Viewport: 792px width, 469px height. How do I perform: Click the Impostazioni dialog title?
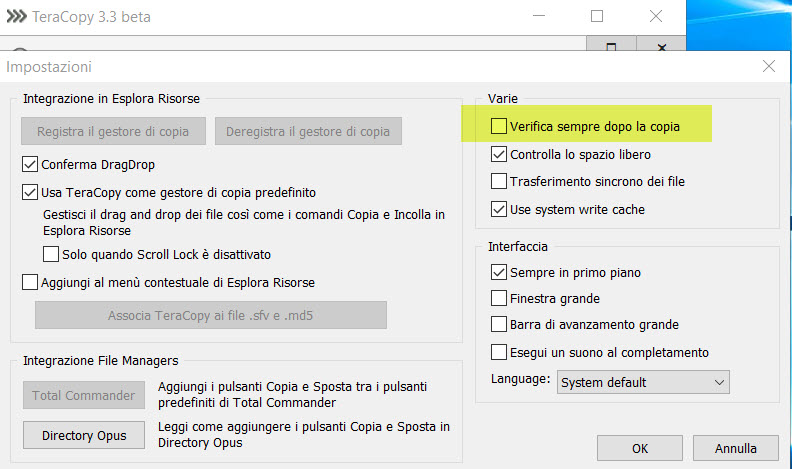[x=49, y=67]
